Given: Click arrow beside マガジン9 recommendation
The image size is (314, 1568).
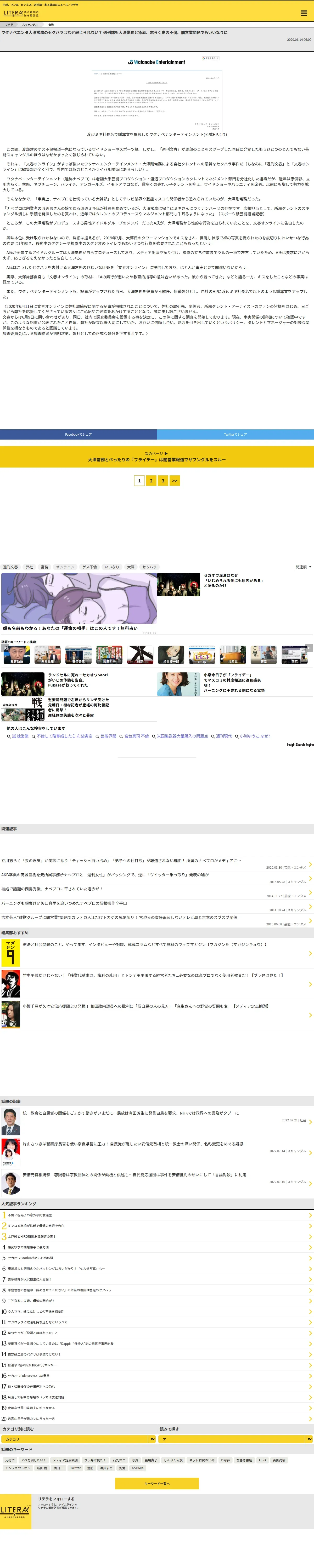Looking at the screenshot, I should [310, 953].
